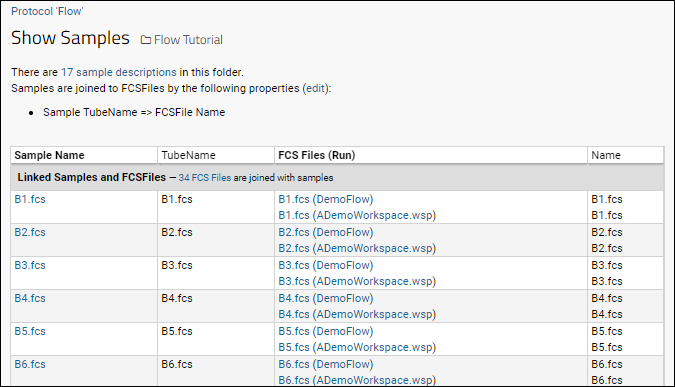Open the Protocol 'Flow' breadcrumb link
The width and height of the screenshot is (675, 387).
click(47, 11)
